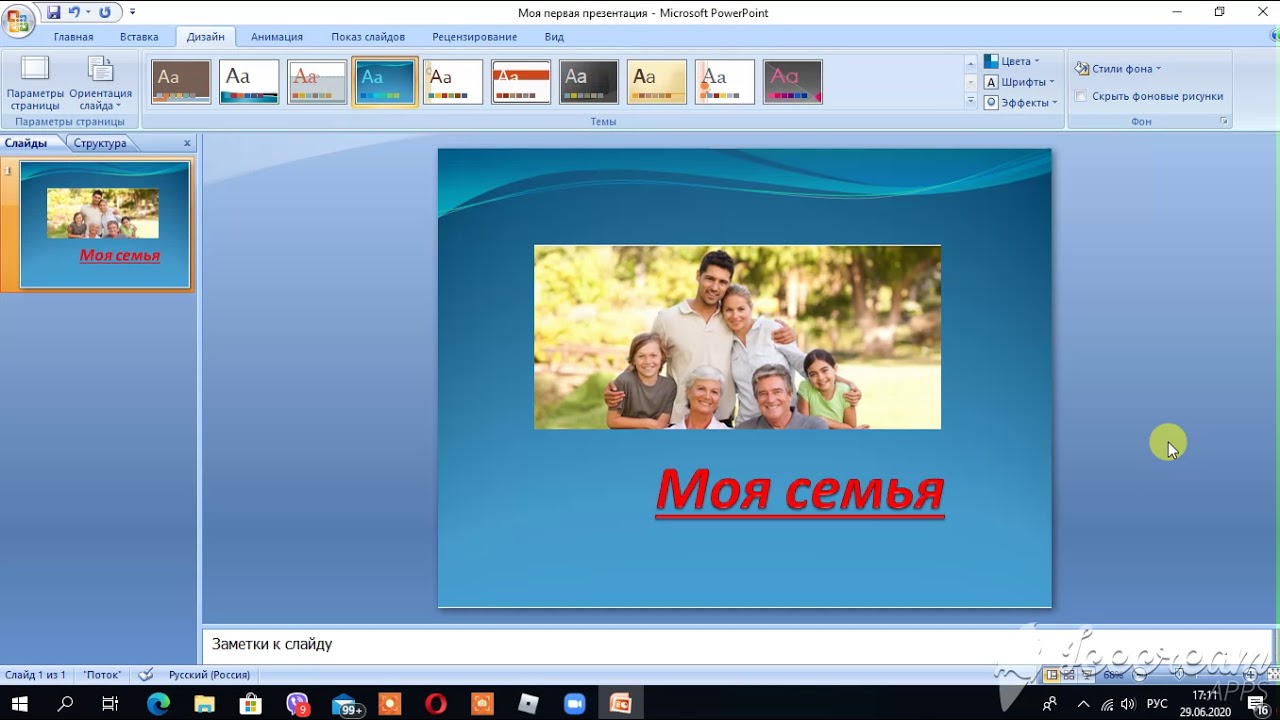This screenshot has width=1280, height=720.
Task: Save the presentation from quick access toolbar
Action: click(x=54, y=13)
